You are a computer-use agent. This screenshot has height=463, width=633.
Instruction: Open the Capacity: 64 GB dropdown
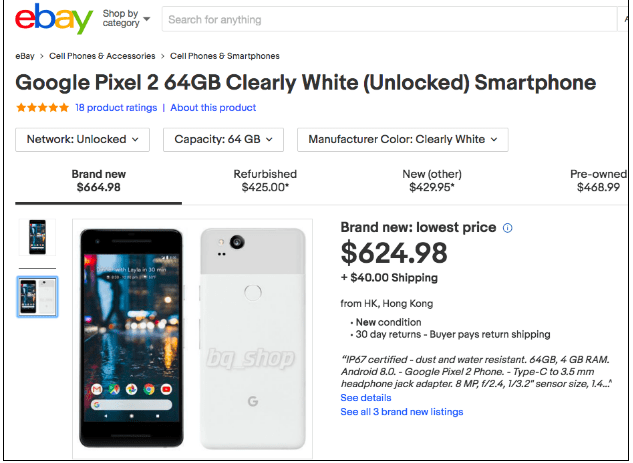click(223, 139)
